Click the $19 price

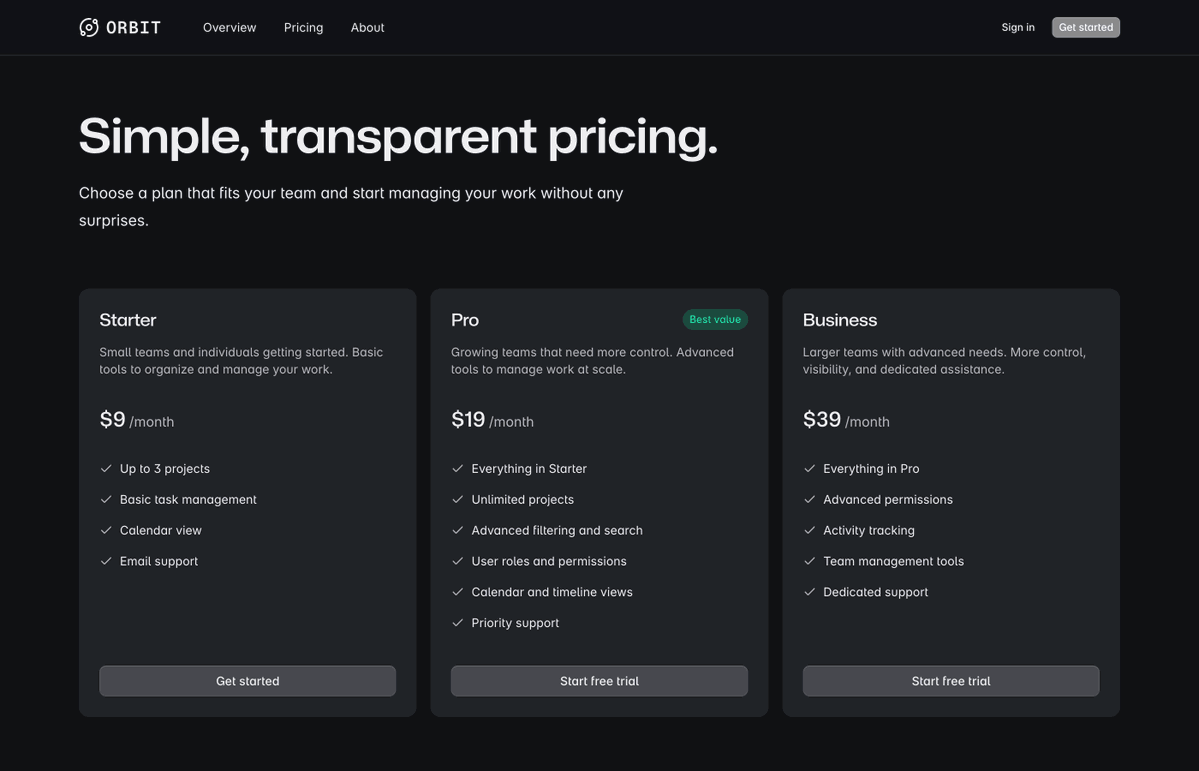pyautogui.click(x=468, y=419)
